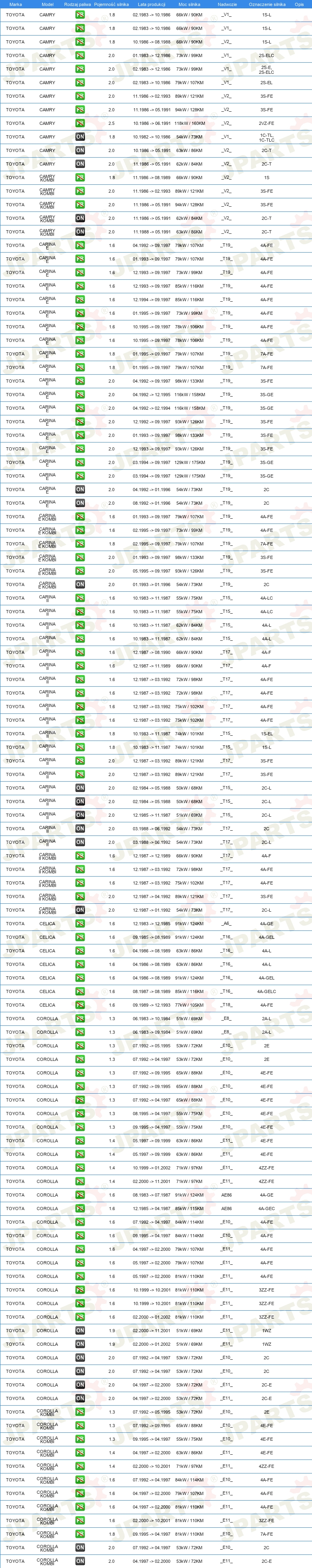Click petrol icon in Corolla AE86 4A-GE row
This screenshot has height=1568, width=312.
80,1195
